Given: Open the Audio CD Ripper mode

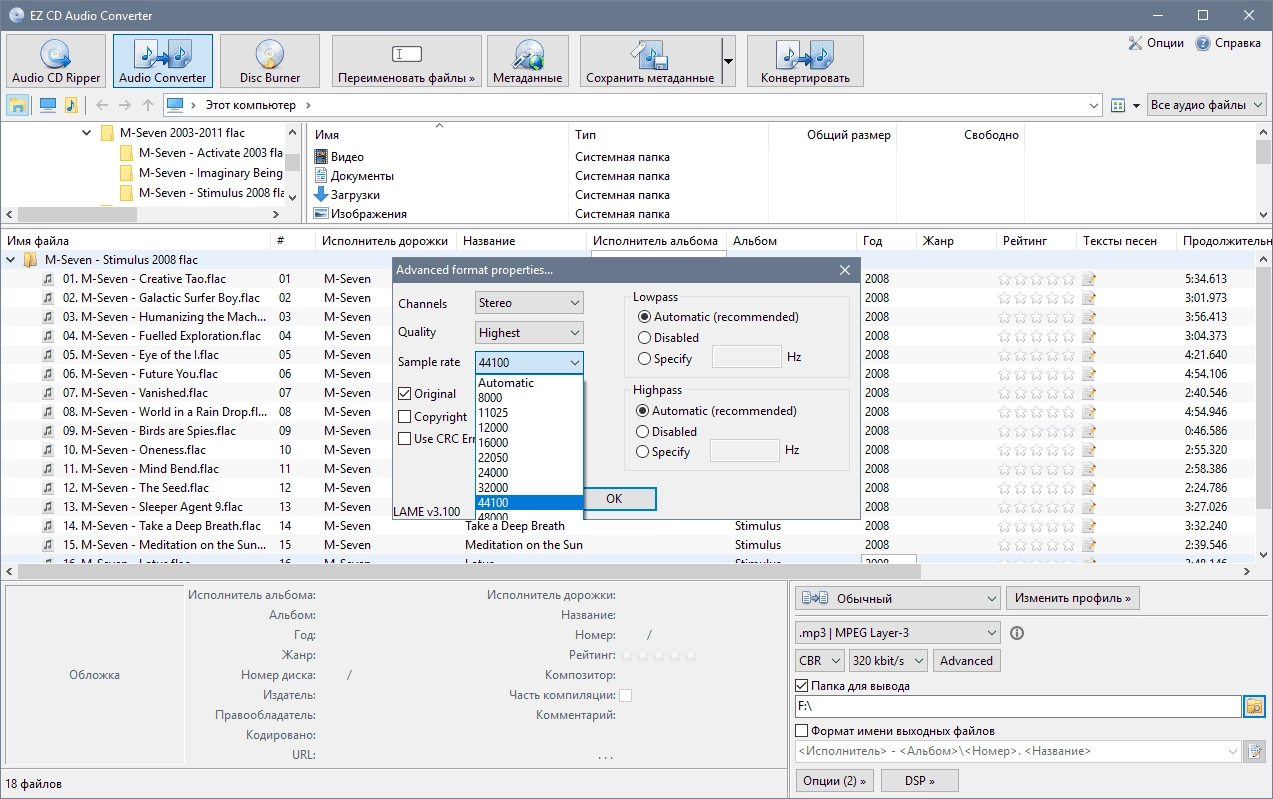Looking at the screenshot, I should click(56, 61).
